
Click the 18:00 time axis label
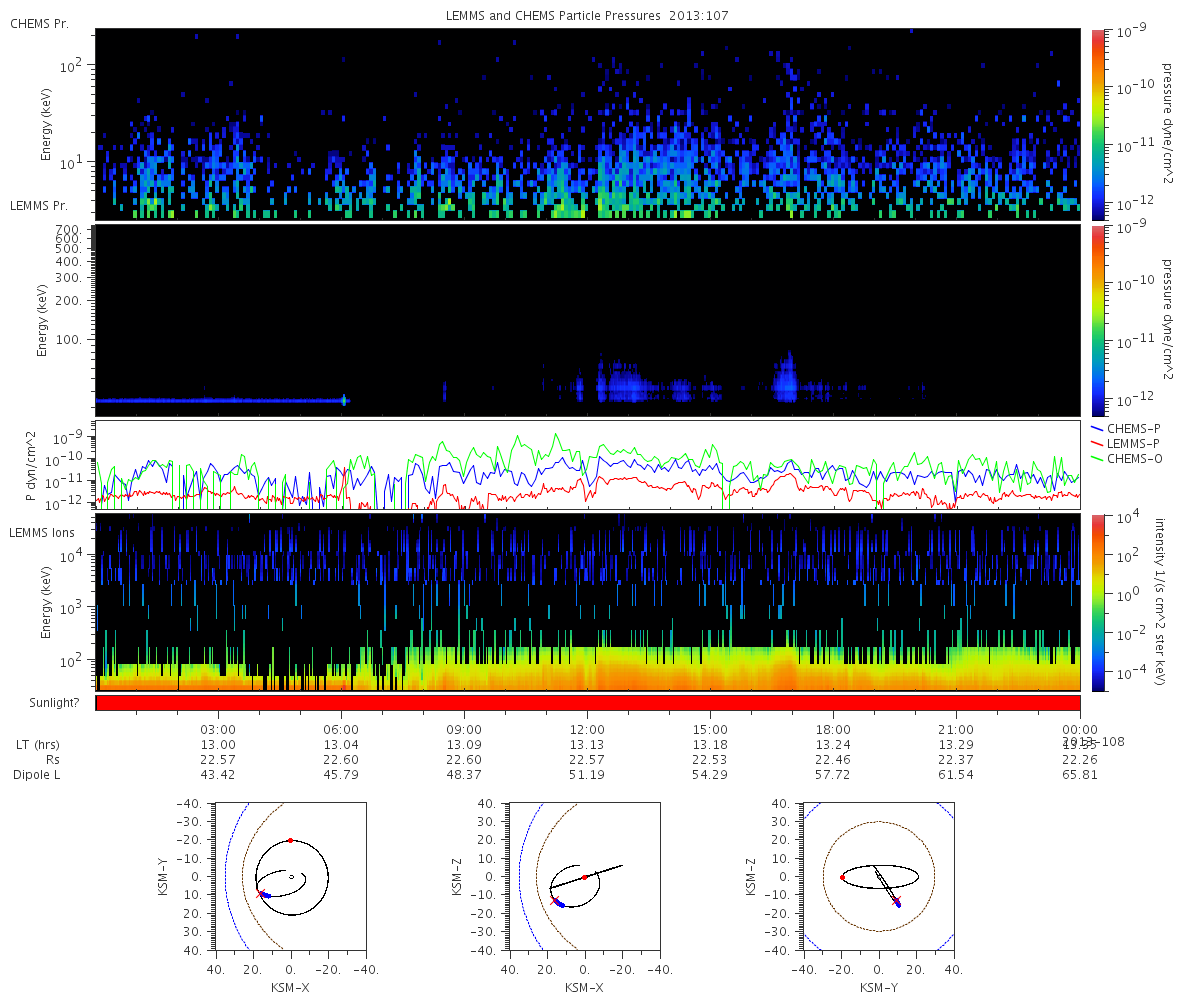point(833,730)
